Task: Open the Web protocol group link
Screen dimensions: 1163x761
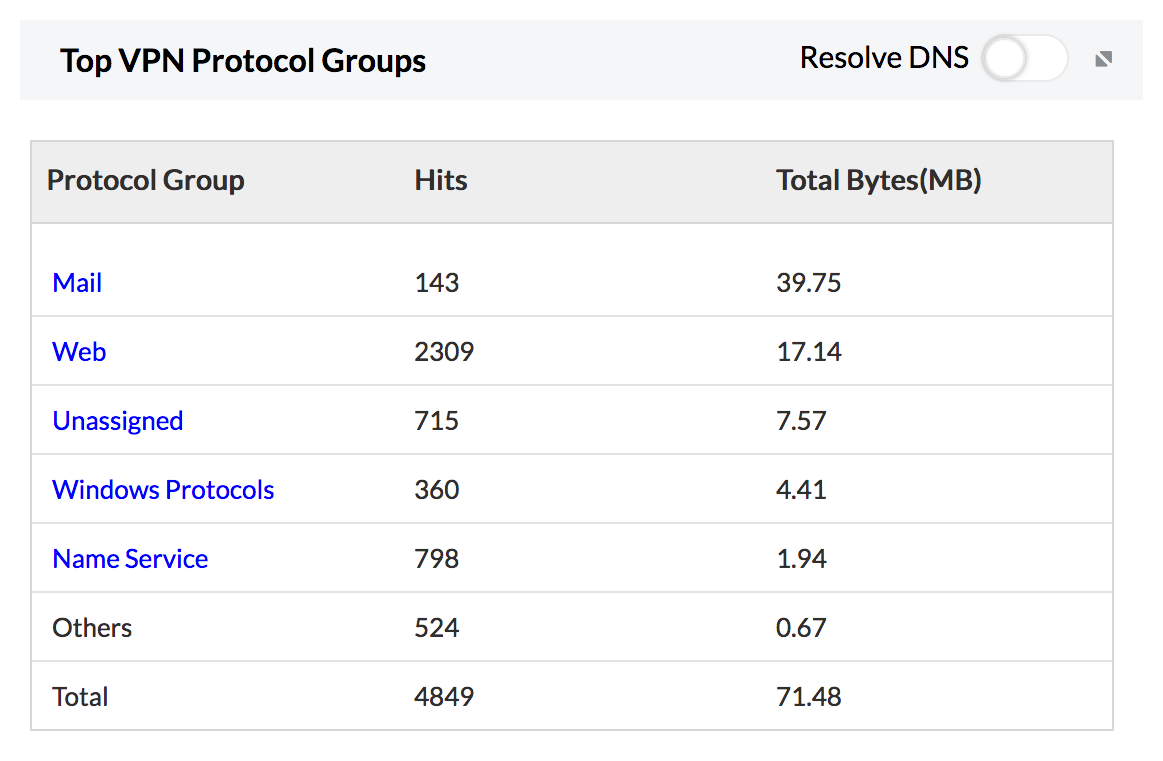Action: click(x=79, y=352)
